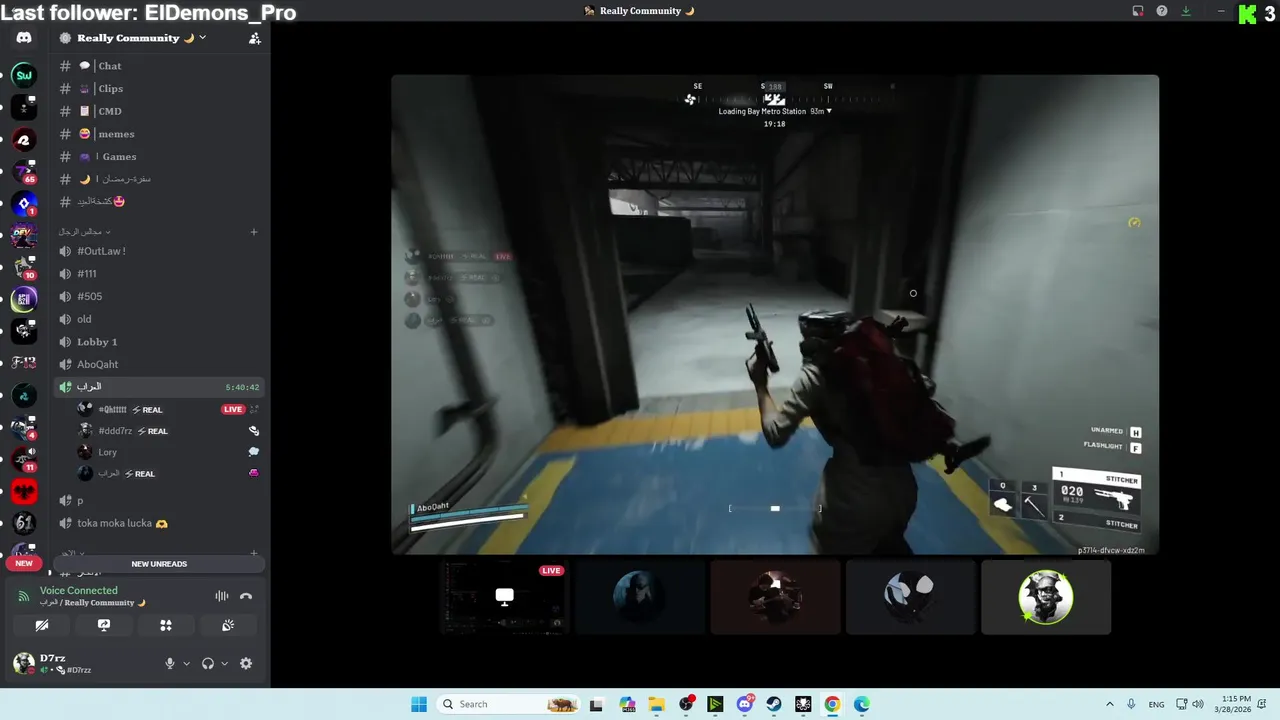Open the Chat text channel

(159, 66)
